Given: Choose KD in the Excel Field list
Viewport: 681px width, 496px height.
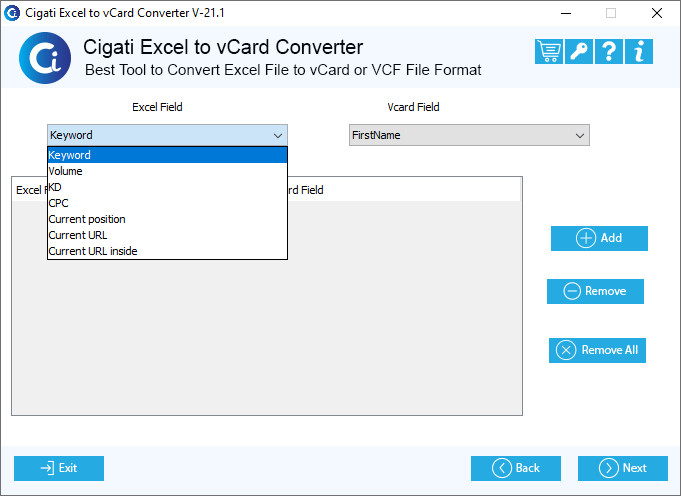Looking at the screenshot, I should pyautogui.click(x=167, y=187).
